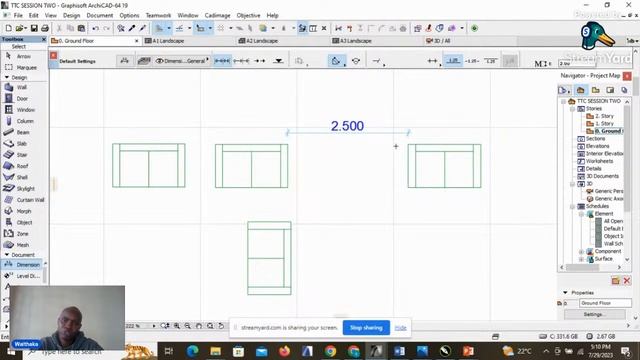Collapse the Schedules tree node

point(572,206)
